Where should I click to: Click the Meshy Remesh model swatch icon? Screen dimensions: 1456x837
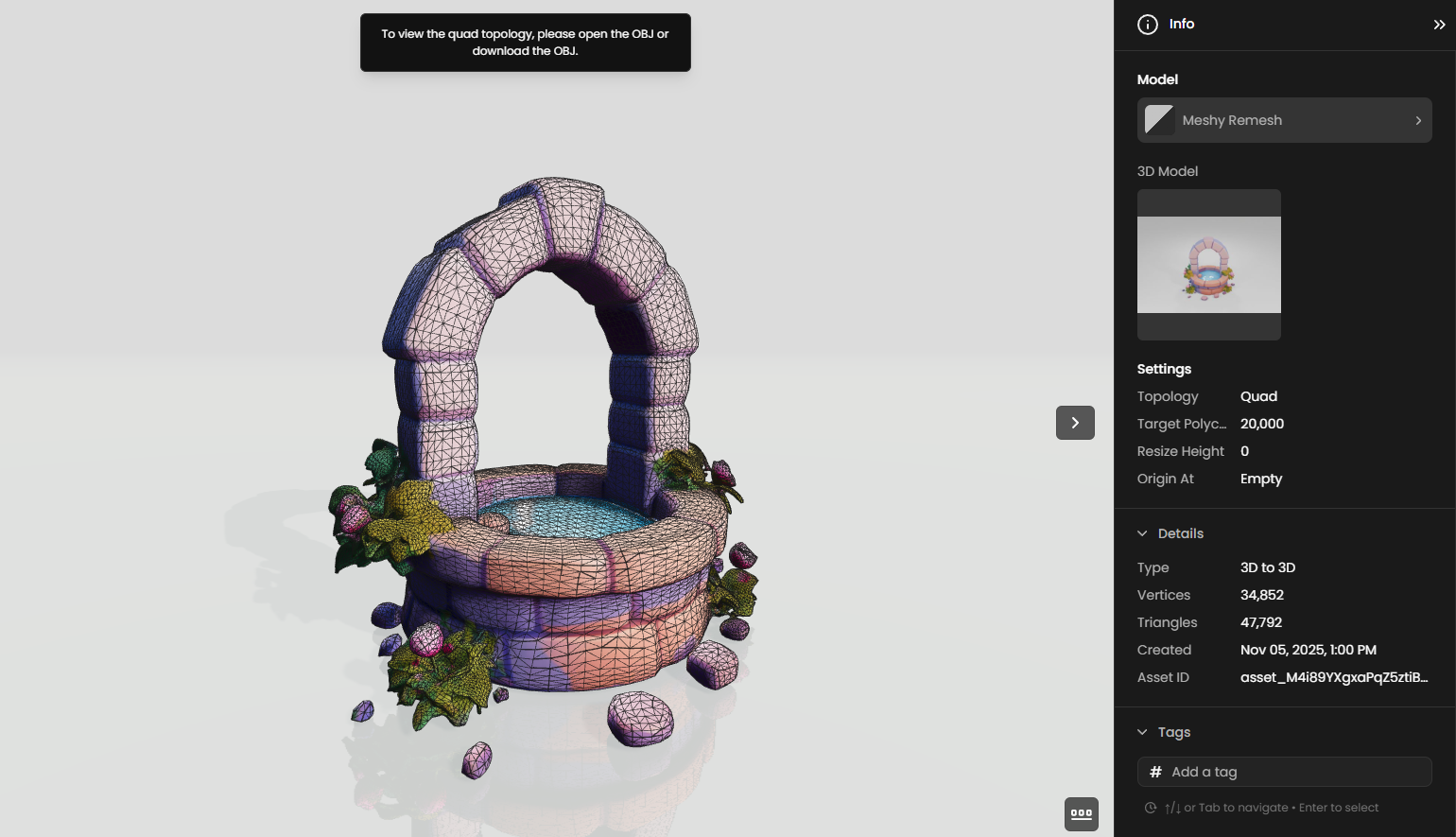pyautogui.click(x=1159, y=120)
